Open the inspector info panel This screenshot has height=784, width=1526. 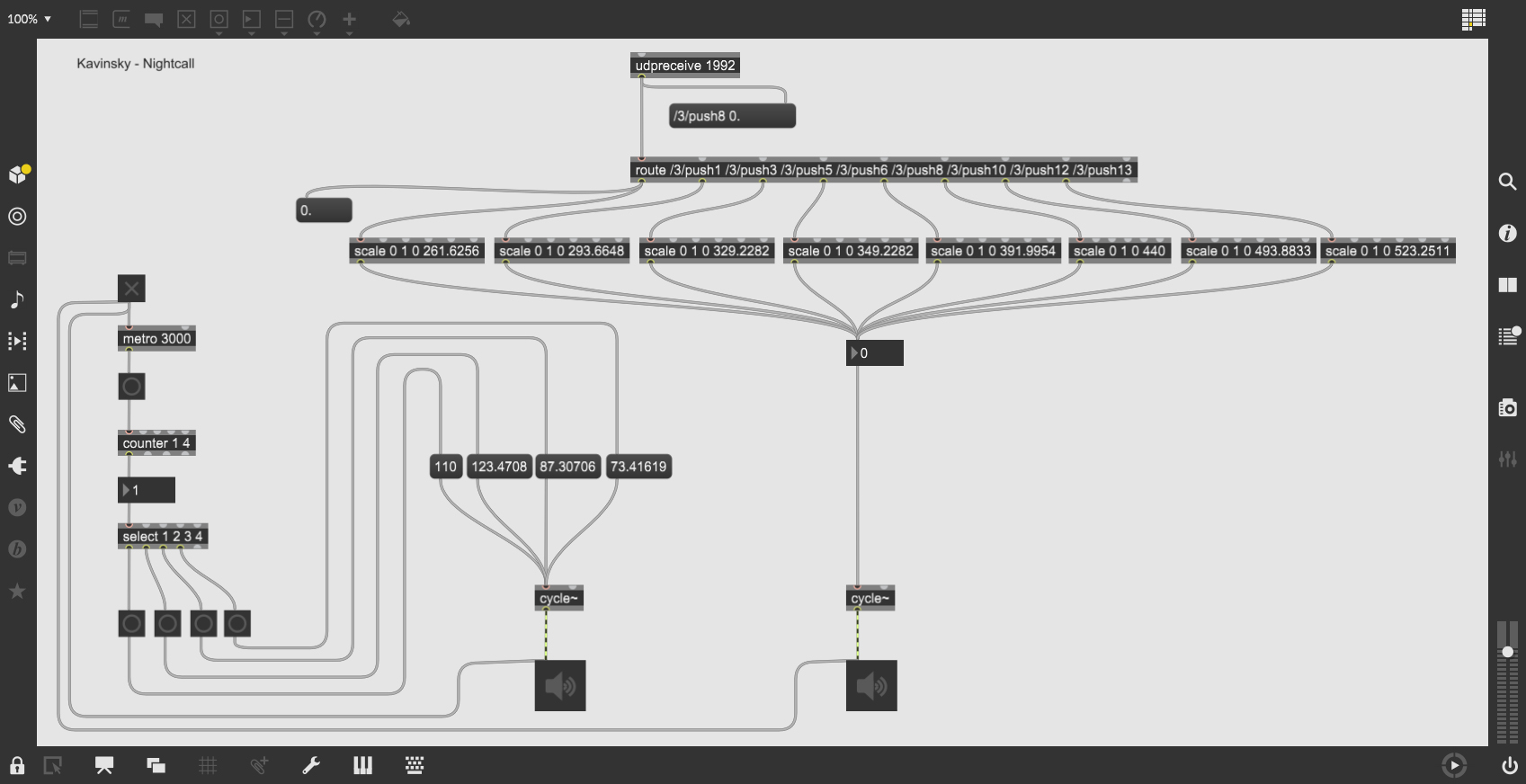pyautogui.click(x=1508, y=233)
